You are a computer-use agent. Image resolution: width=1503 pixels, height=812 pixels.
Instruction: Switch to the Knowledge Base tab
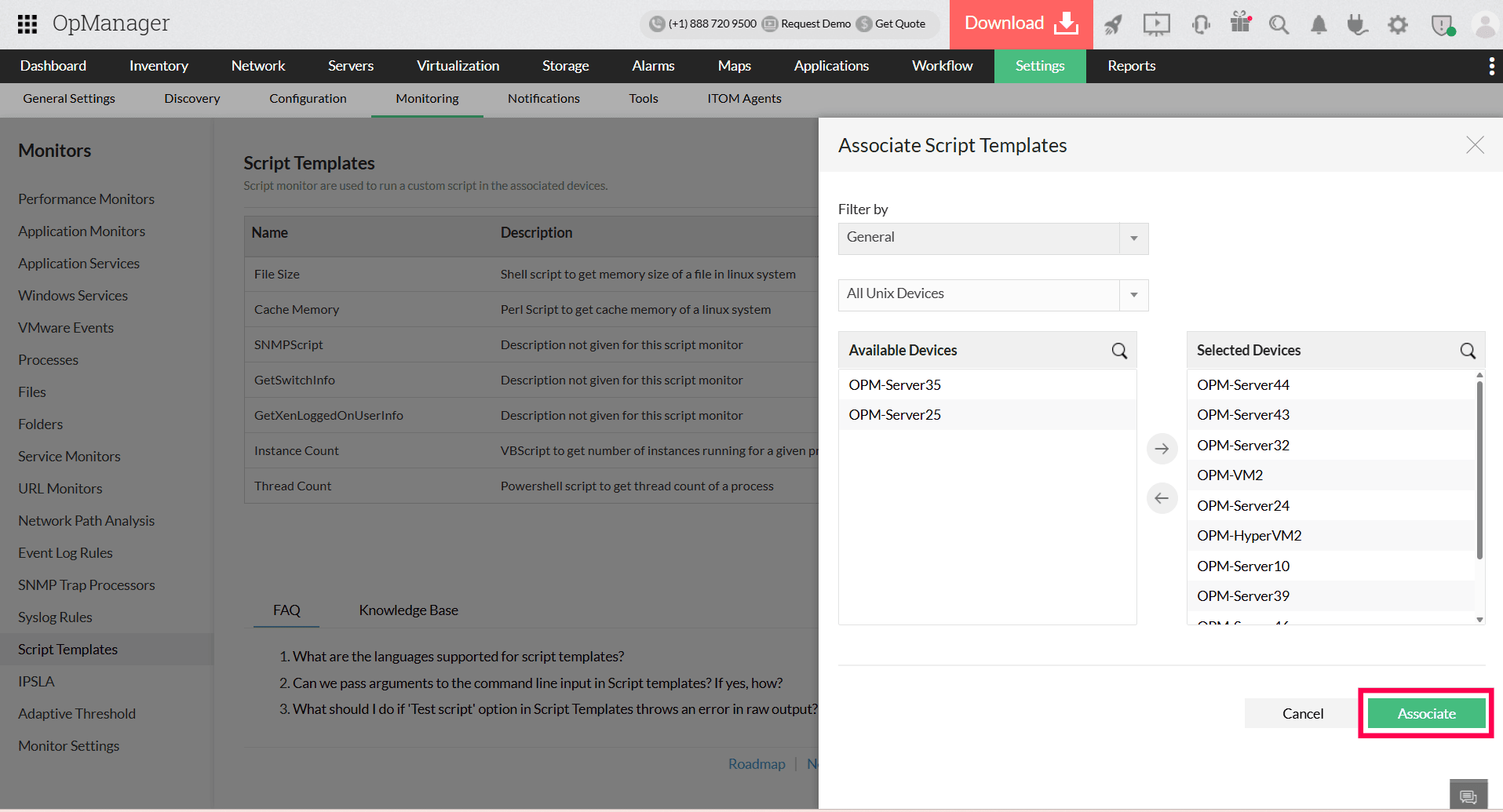(408, 610)
